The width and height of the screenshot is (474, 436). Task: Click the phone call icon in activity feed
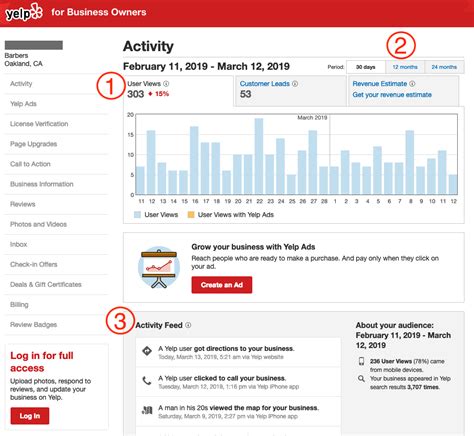(x=147, y=381)
